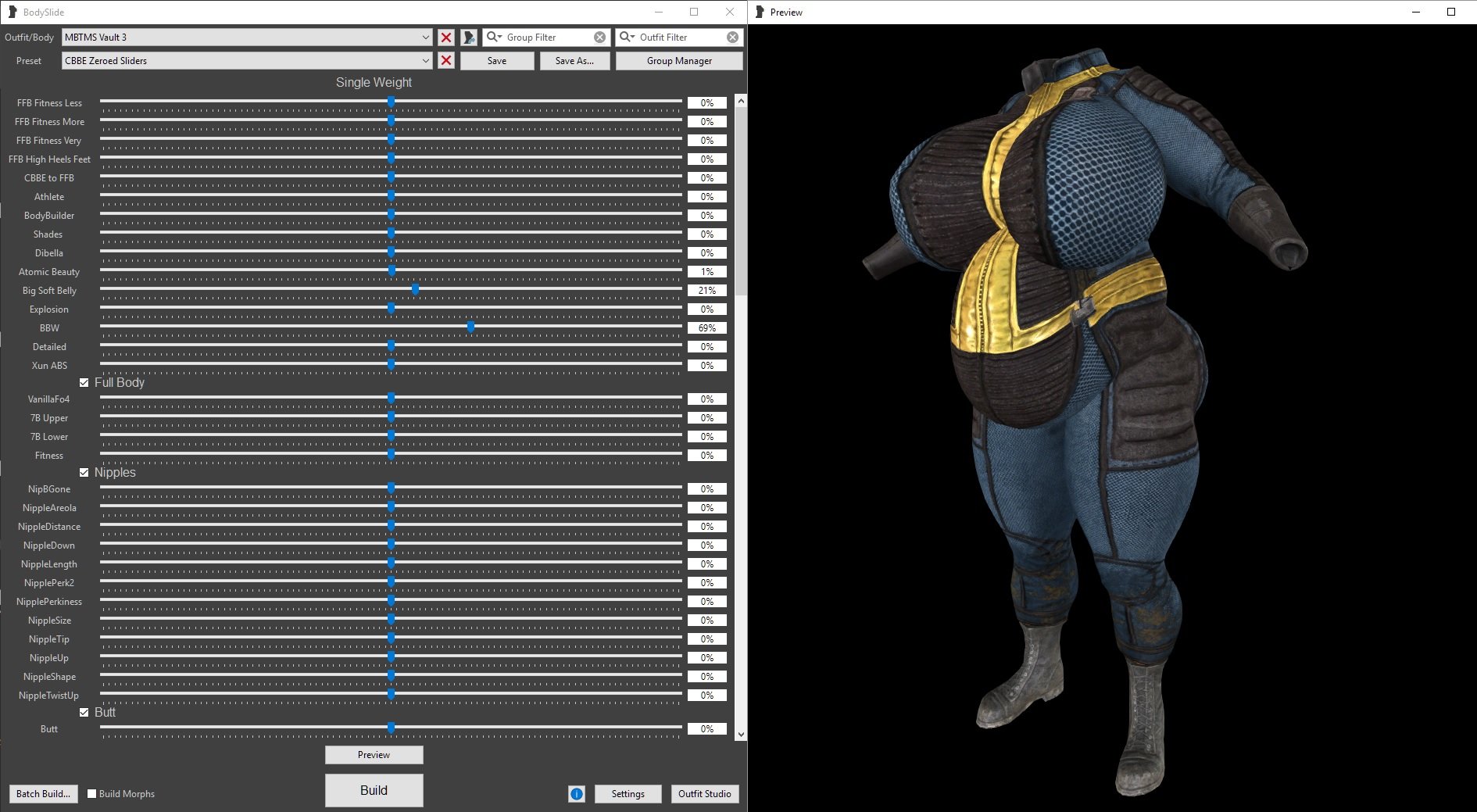The image size is (1477, 812).
Task: Click the 7B Upper slider label
Action: pyautogui.click(x=49, y=418)
